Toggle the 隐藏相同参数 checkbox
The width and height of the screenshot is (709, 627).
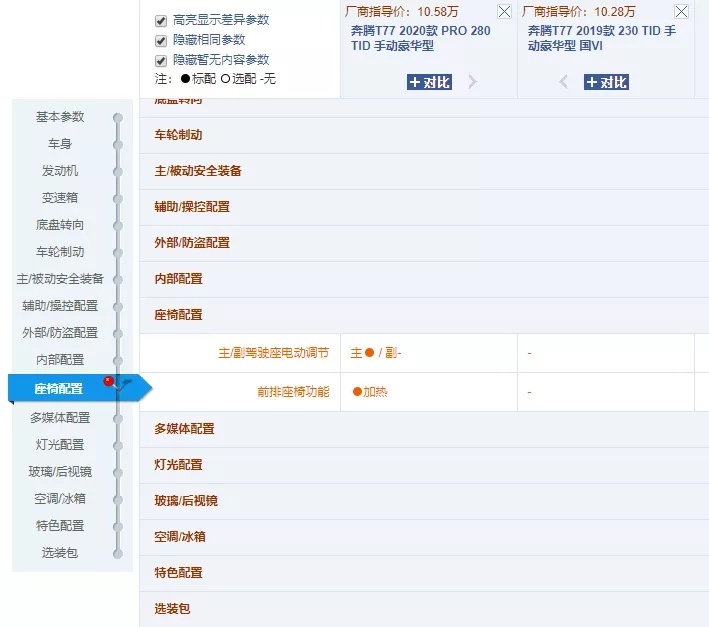(161, 41)
